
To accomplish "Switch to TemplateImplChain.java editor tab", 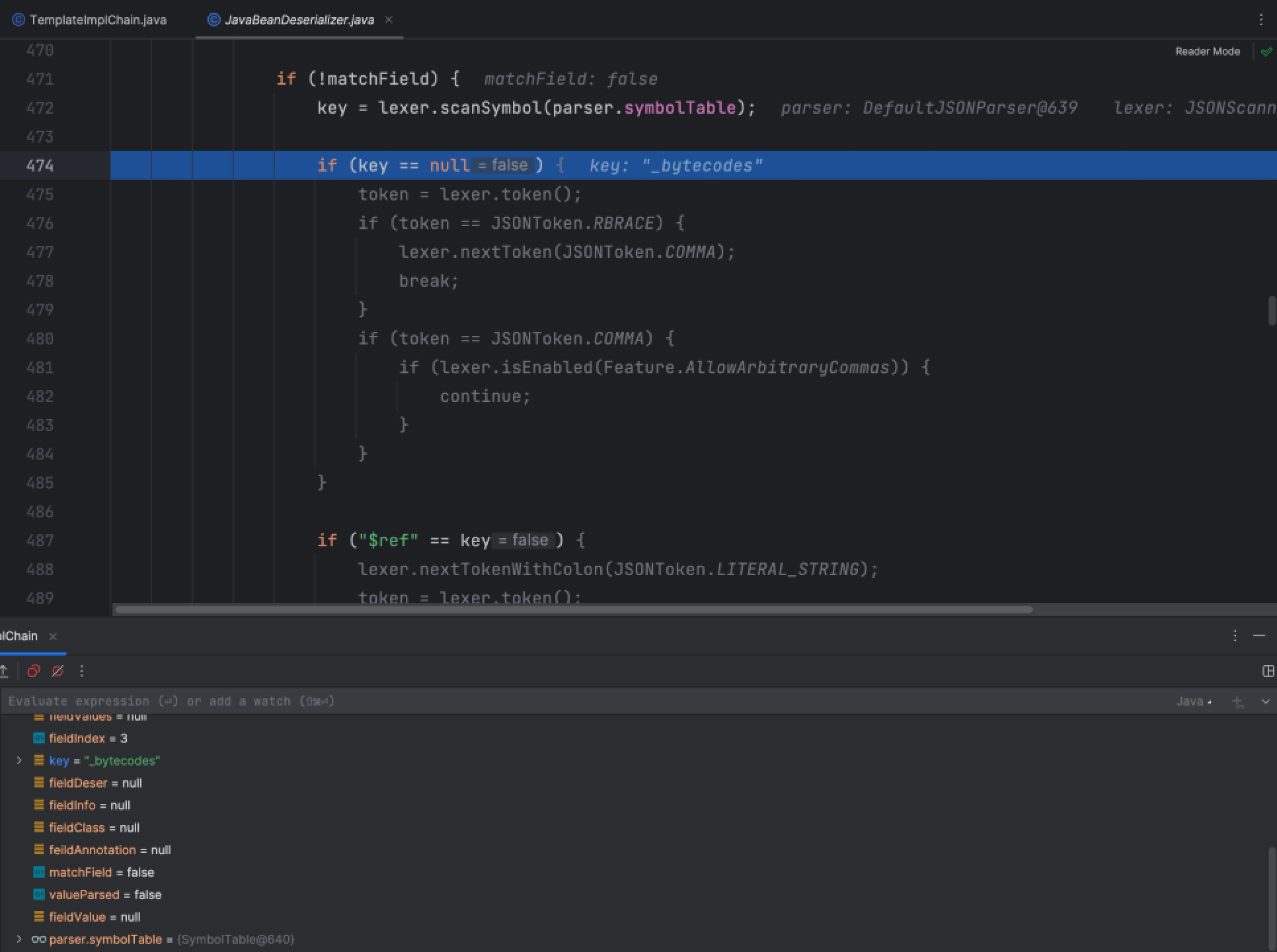I will click(90, 20).
